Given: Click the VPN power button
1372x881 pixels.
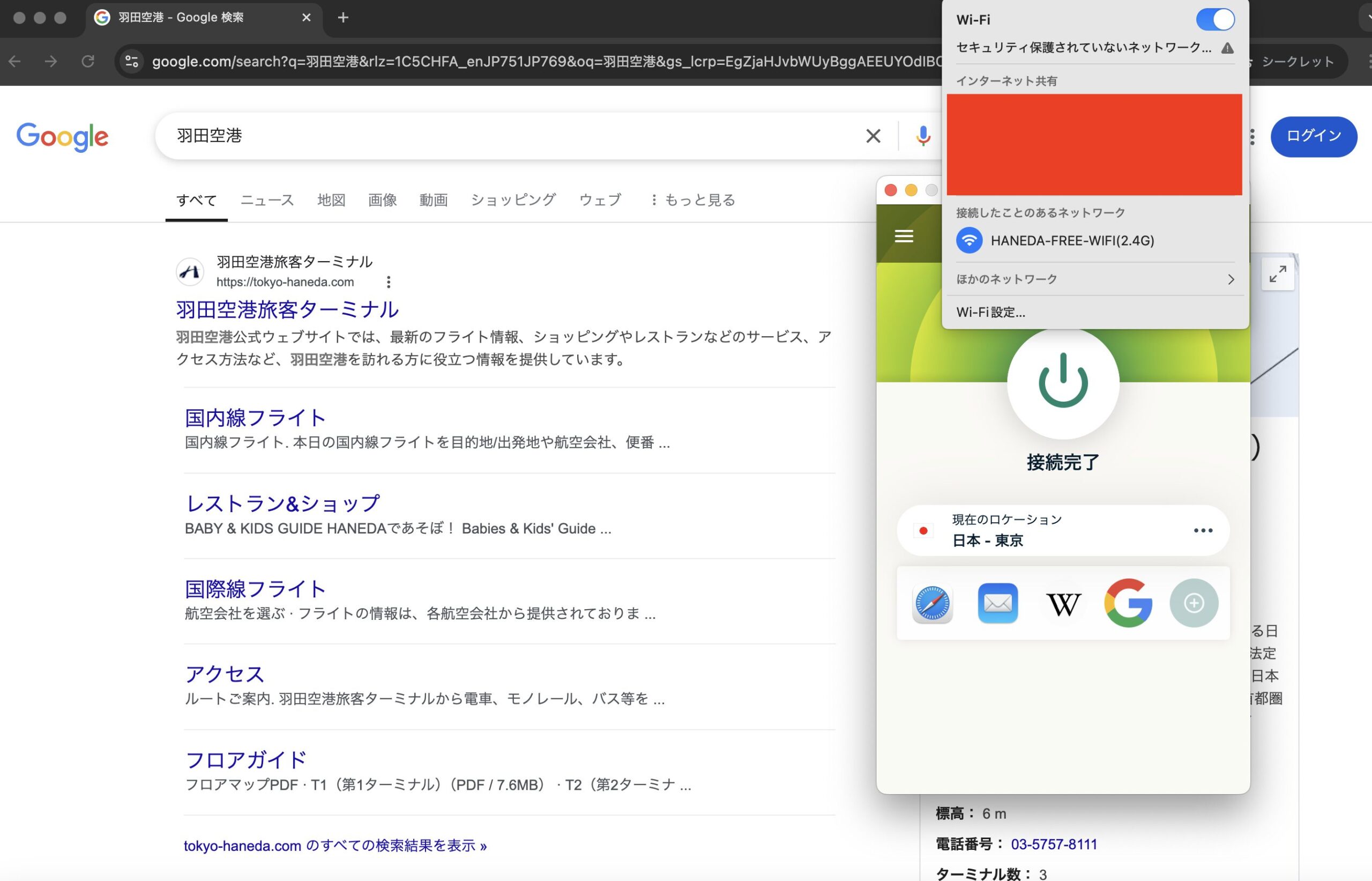Looking at the screenshot, I should (1063, 382).
